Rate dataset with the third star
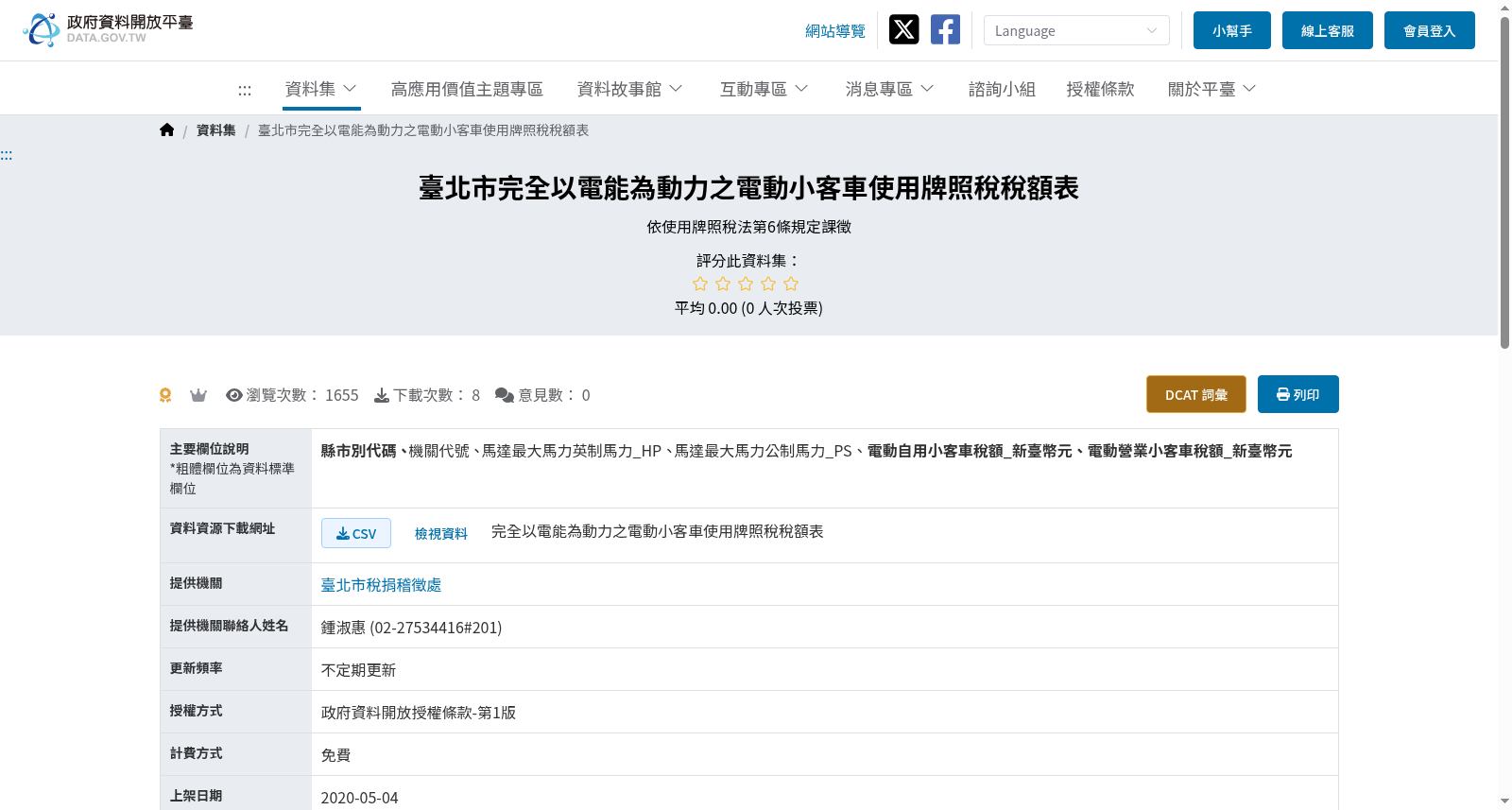Screen dimensions: 1512x810 (x=746, y=284)
